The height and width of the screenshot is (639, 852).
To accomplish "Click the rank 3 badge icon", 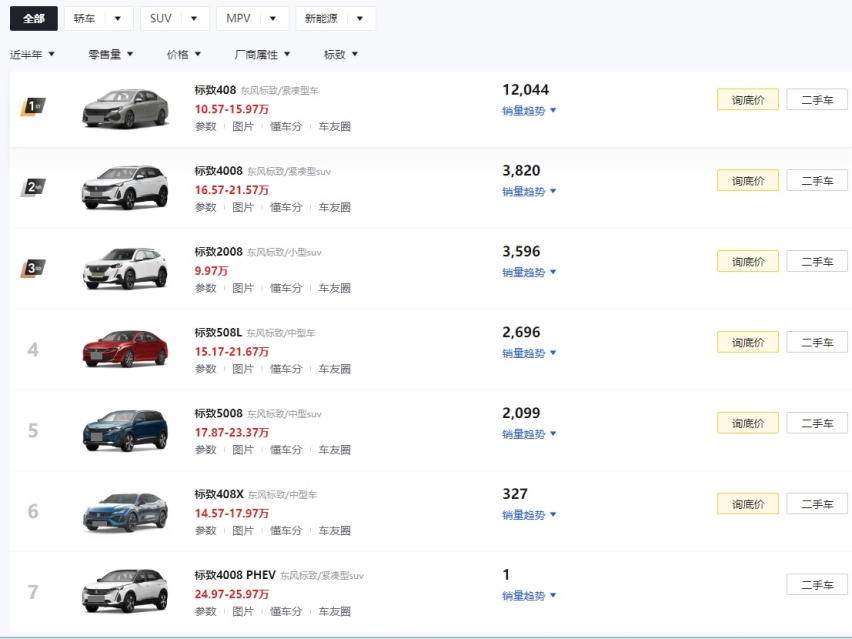I will point(33,268).
